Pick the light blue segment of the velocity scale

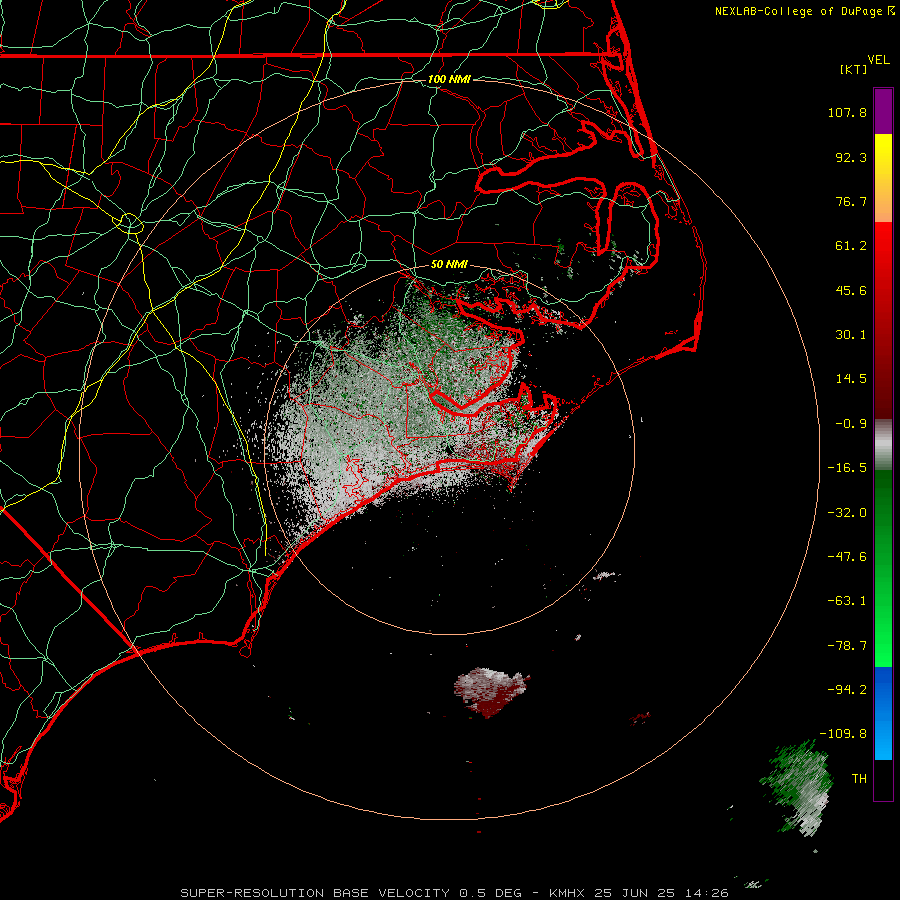(883, 740)
